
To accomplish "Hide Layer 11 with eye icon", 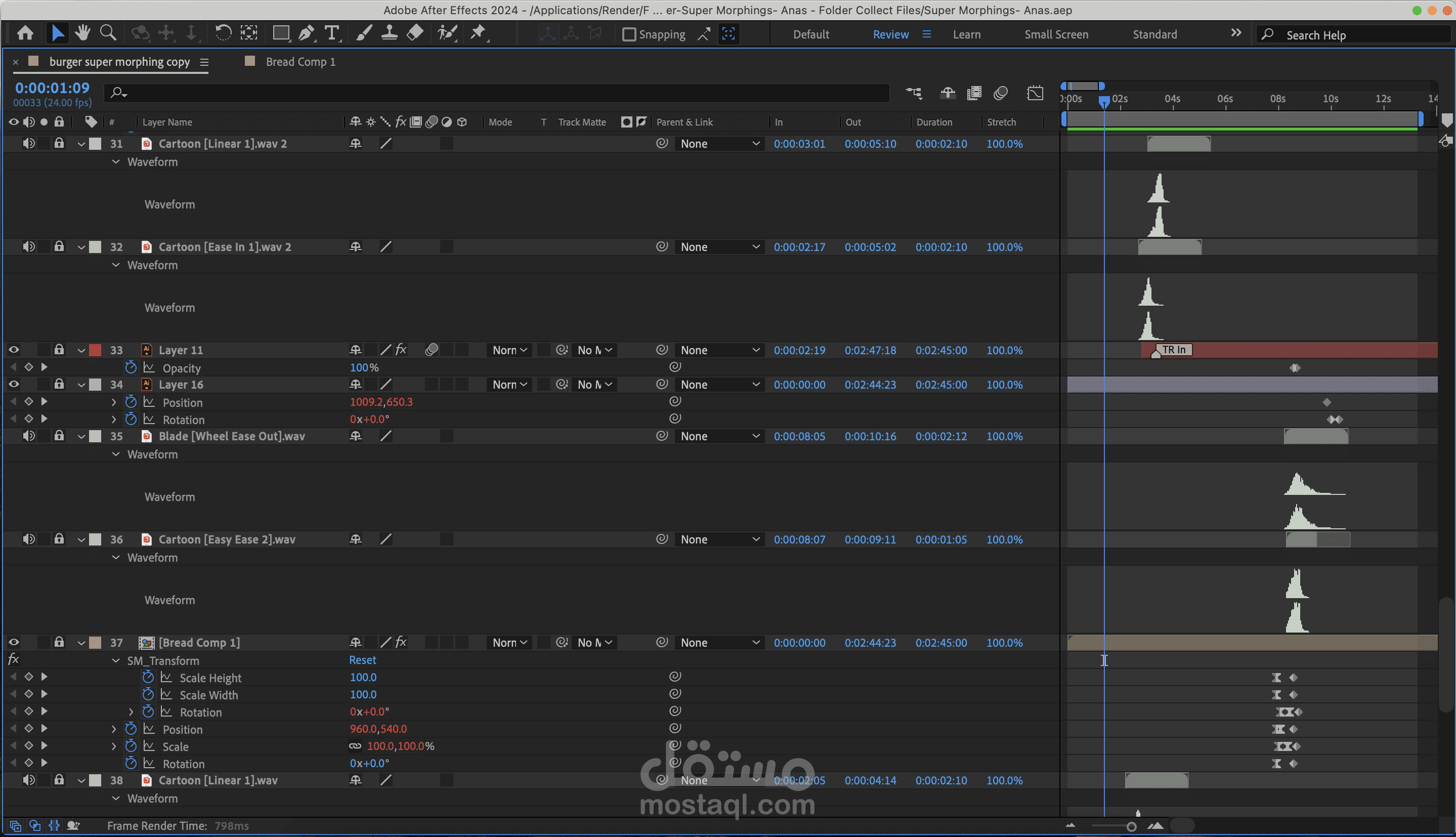I will [x=14, y=350].
